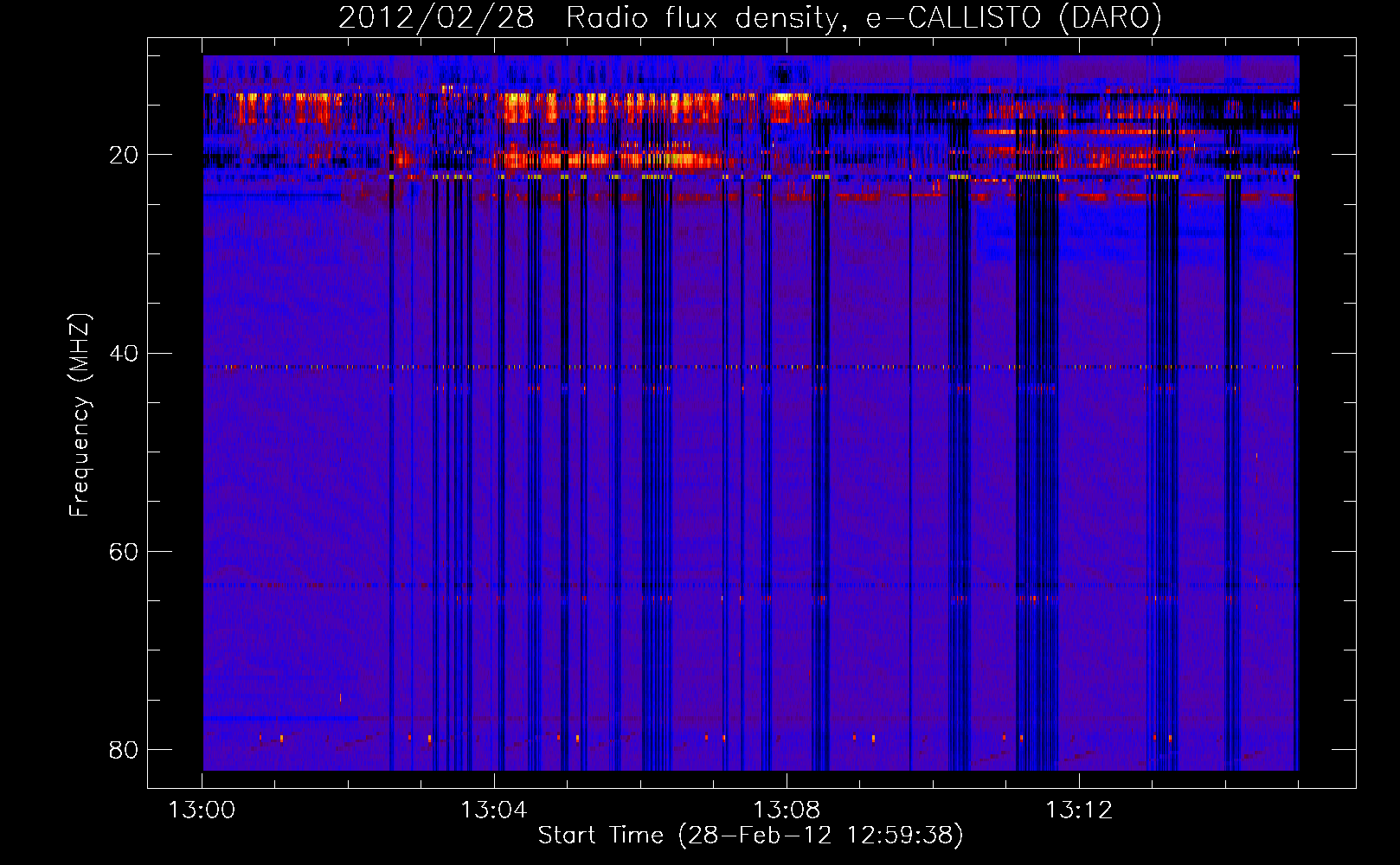
Task: Click the 40 frequency tick label
Action: (124, 353)
